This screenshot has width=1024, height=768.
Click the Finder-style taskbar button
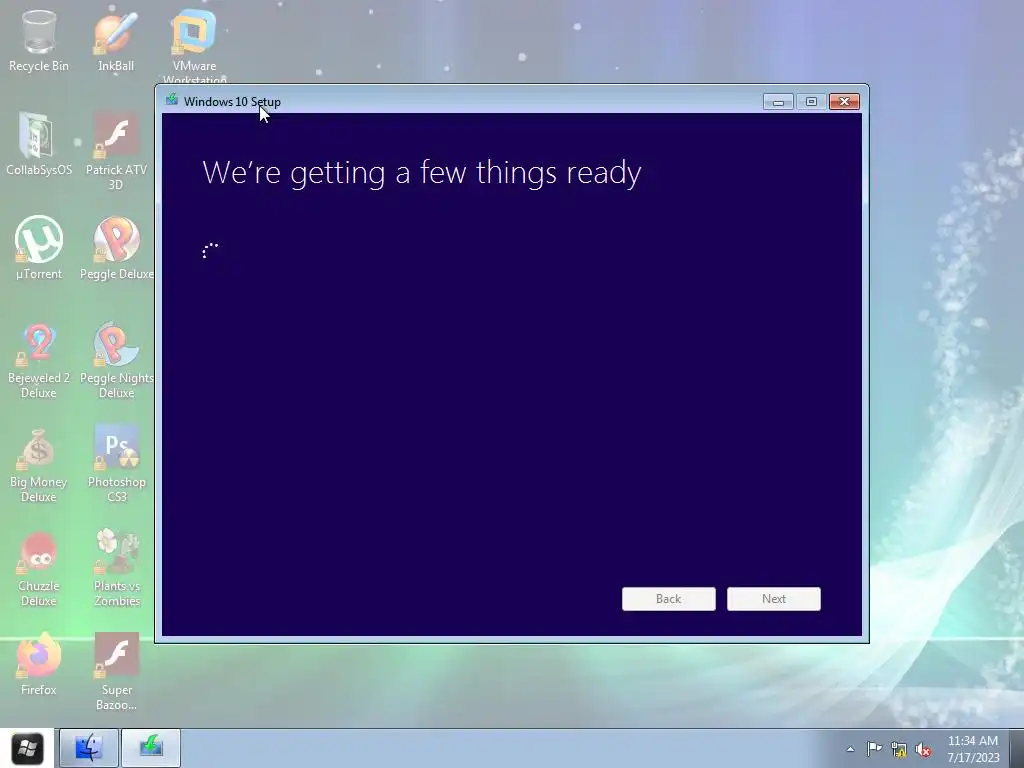click(x=89, y=748)
